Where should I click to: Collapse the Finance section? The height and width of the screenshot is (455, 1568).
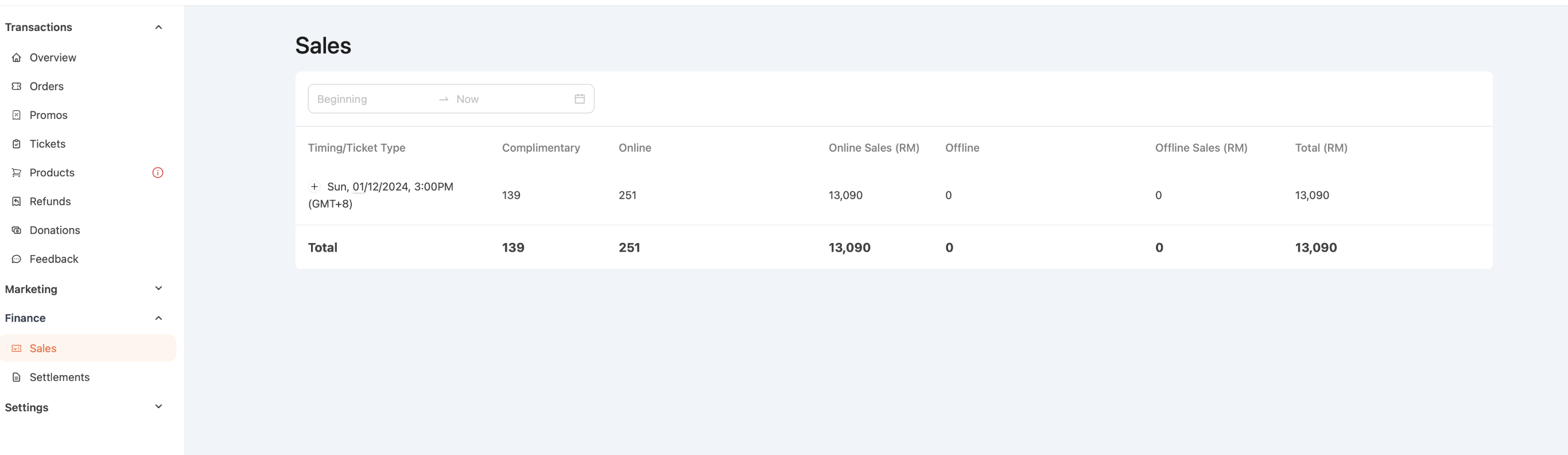click(158, 318)
